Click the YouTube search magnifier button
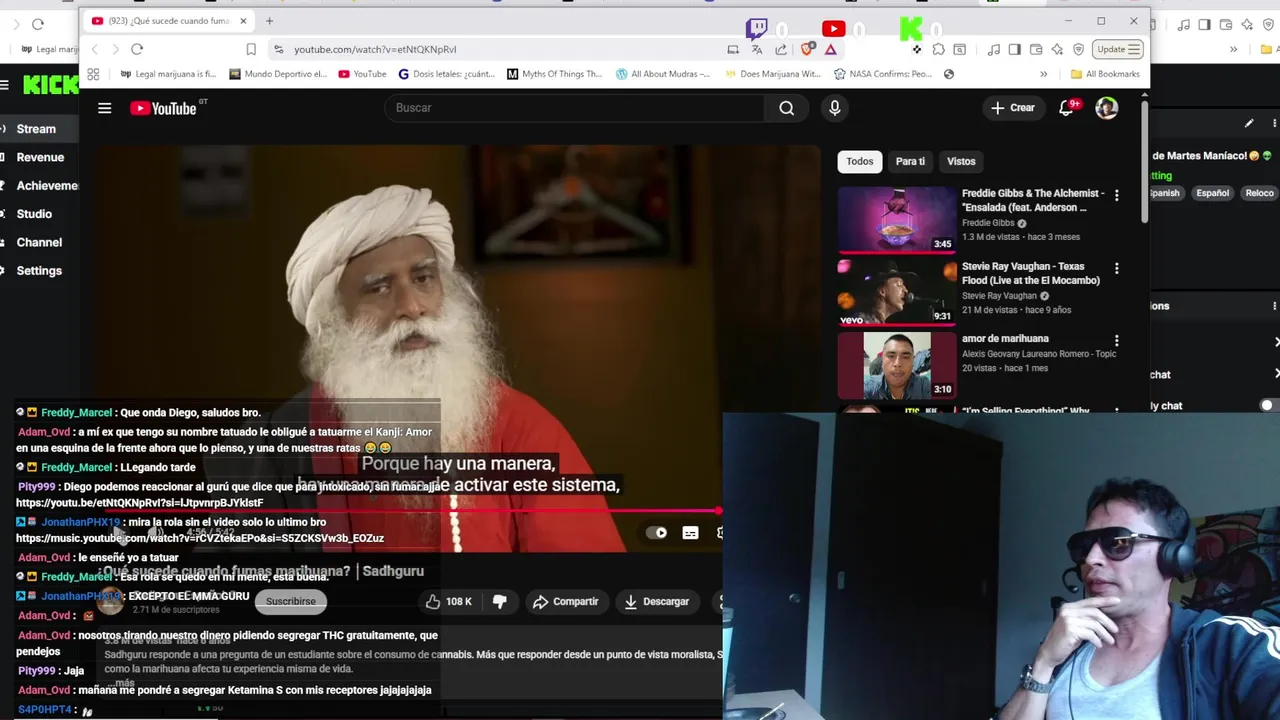The height and width of the screenshot is (720, 1280). [787, 108]
